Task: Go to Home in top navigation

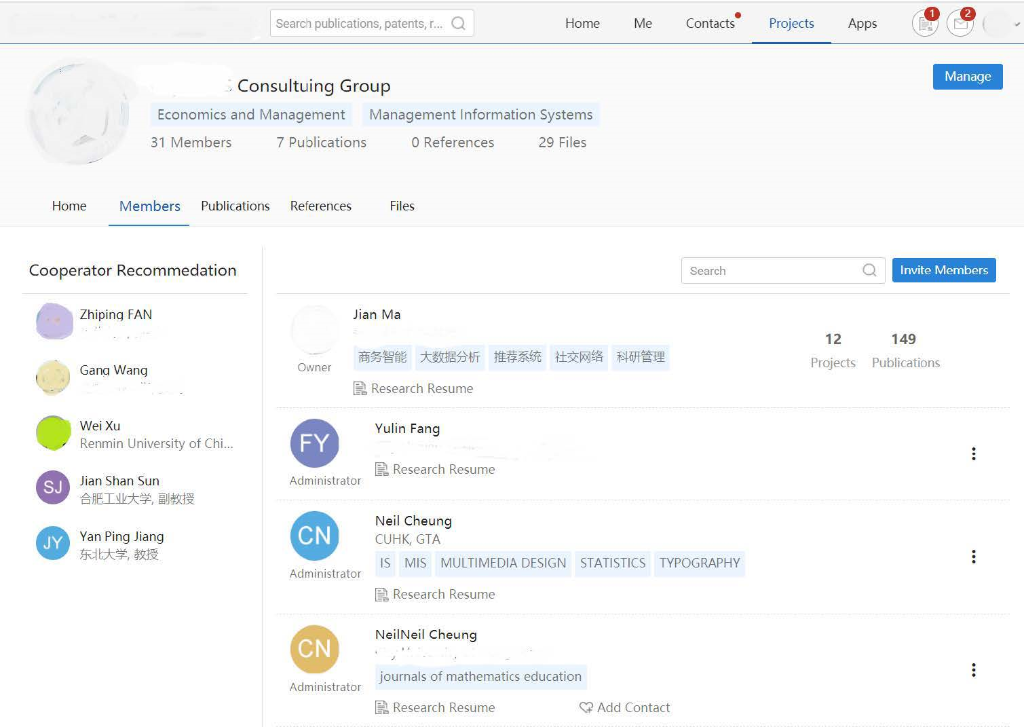Action: (582, 24)
